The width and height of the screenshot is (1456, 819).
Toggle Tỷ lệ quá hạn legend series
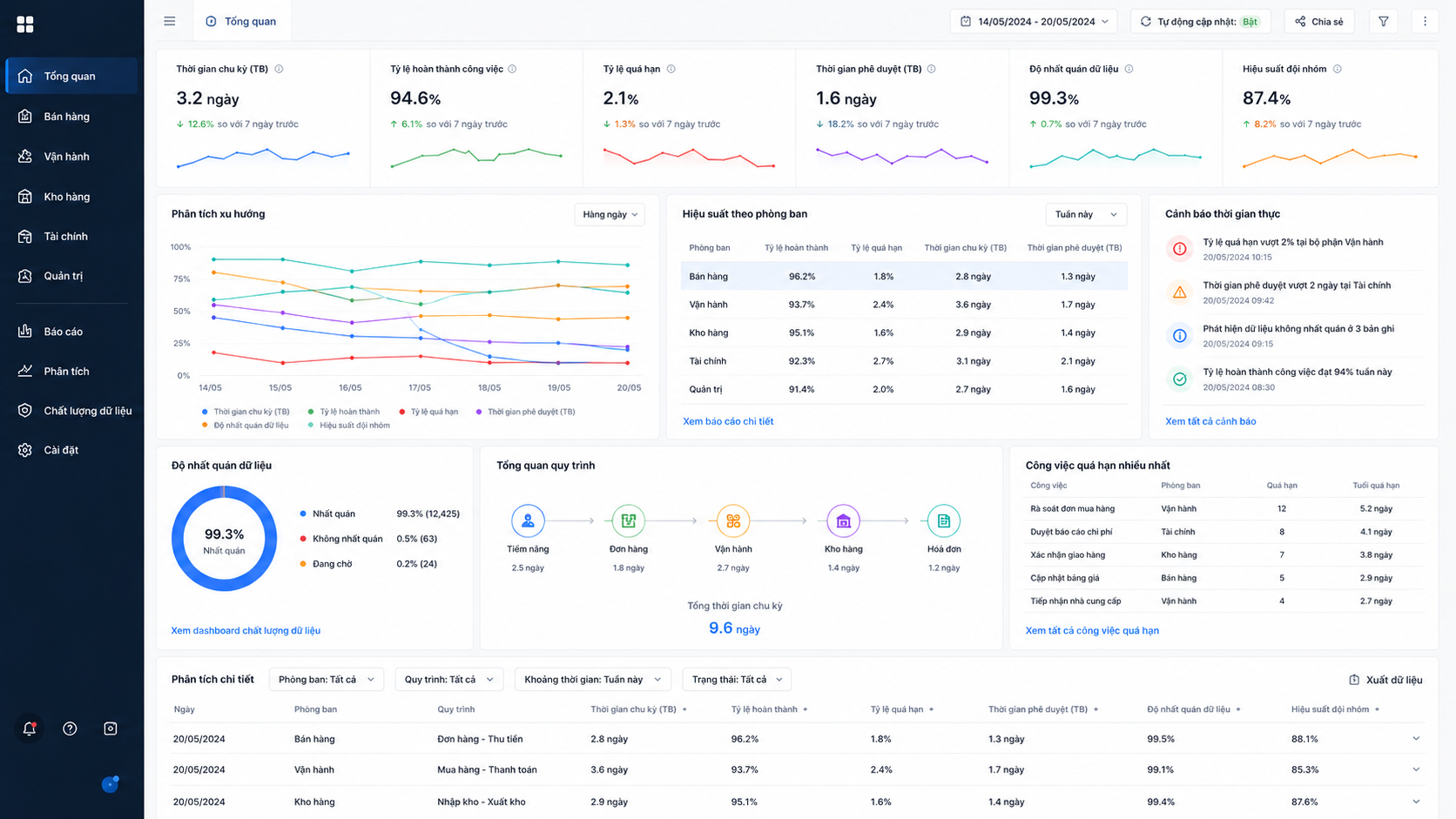(428, 412)
